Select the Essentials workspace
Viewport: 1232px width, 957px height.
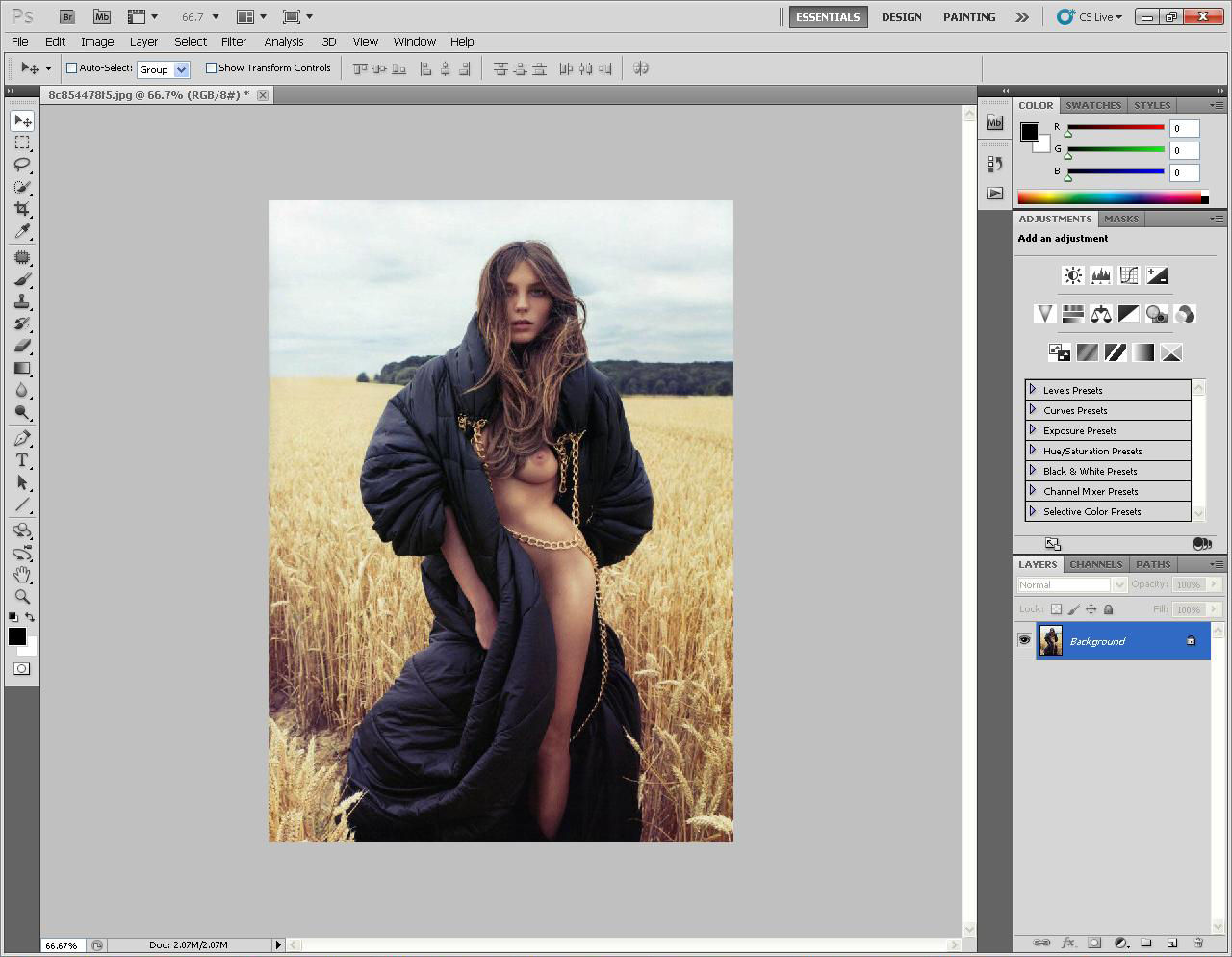click(828, 16)
